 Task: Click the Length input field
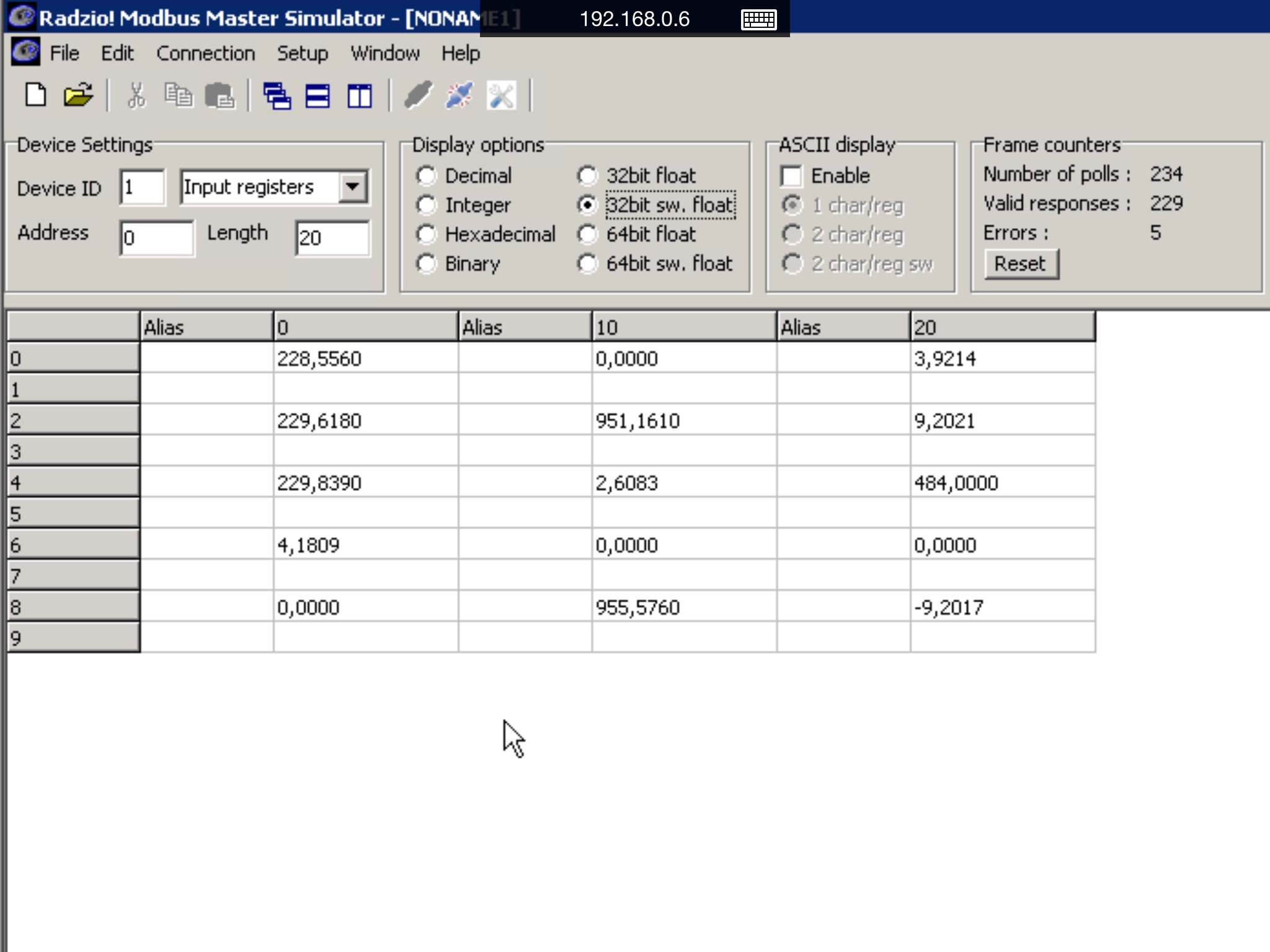tap(332, 238)
